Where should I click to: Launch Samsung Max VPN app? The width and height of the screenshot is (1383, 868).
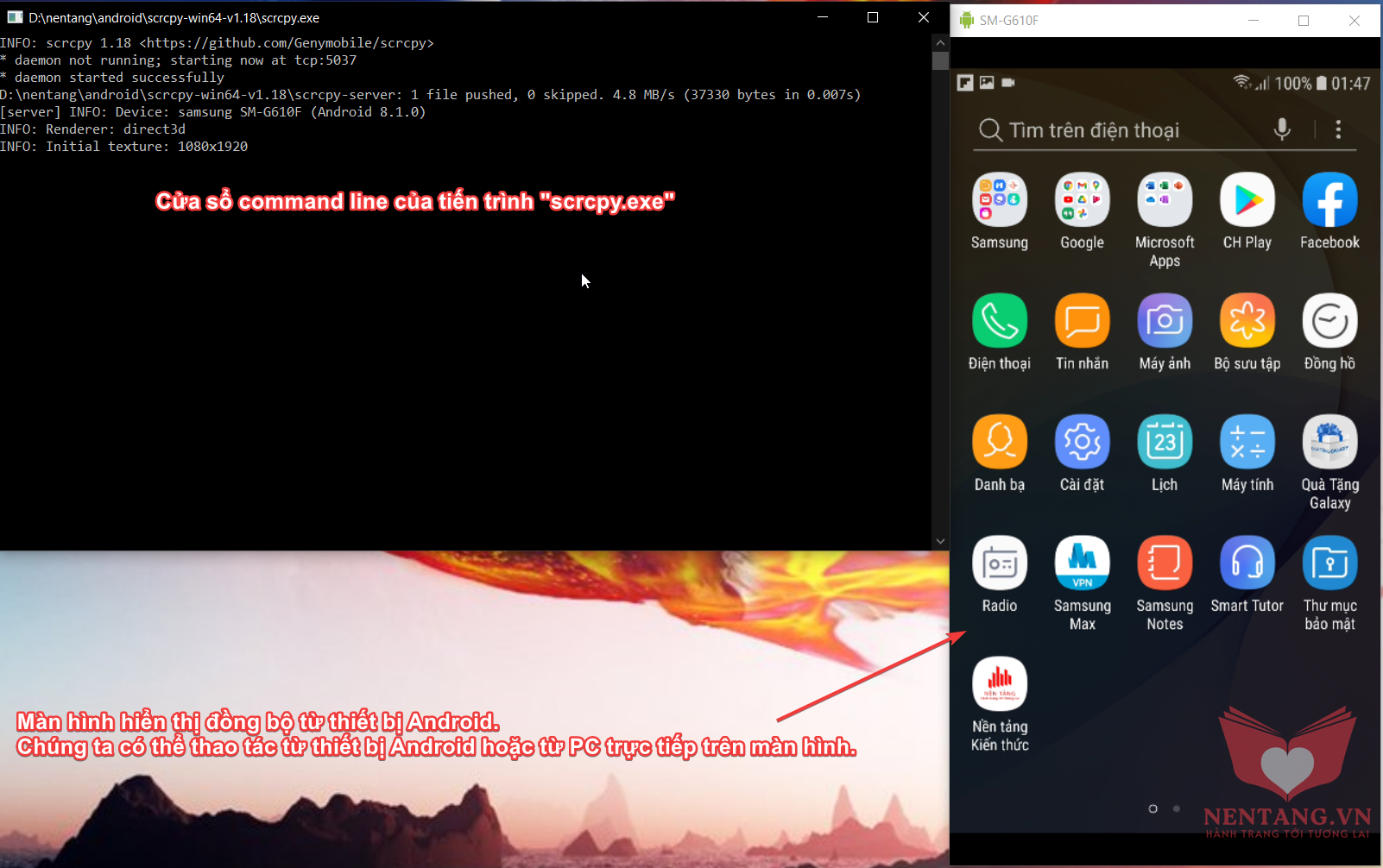click(1082, 563)
